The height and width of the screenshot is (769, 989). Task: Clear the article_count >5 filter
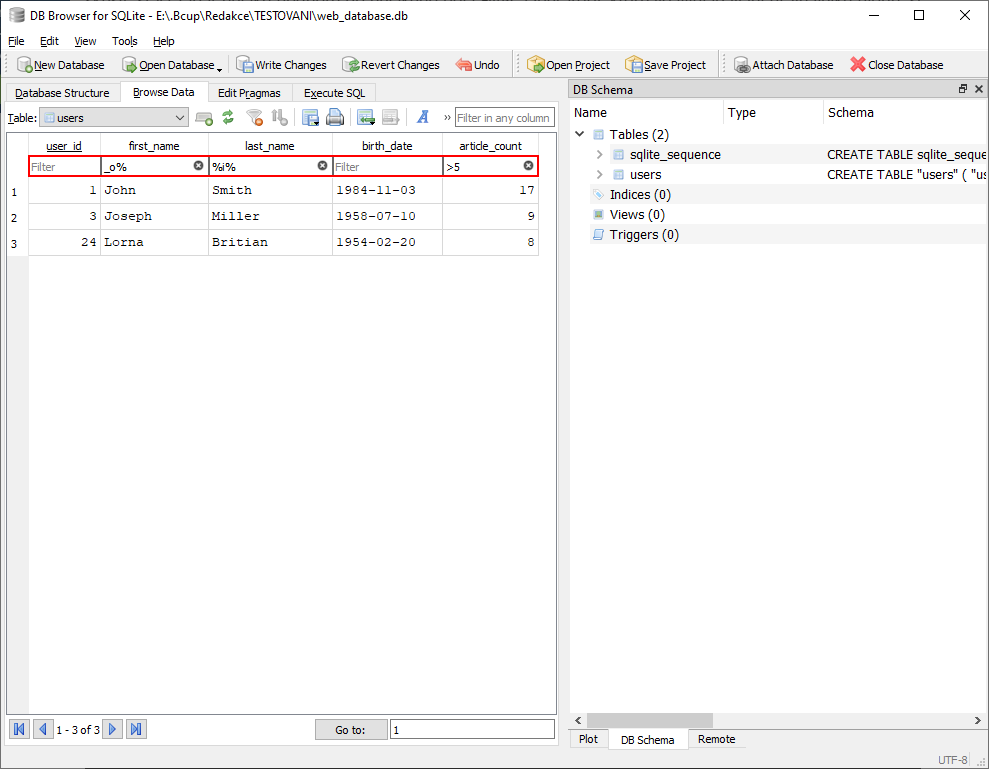(x=528, y=166)
